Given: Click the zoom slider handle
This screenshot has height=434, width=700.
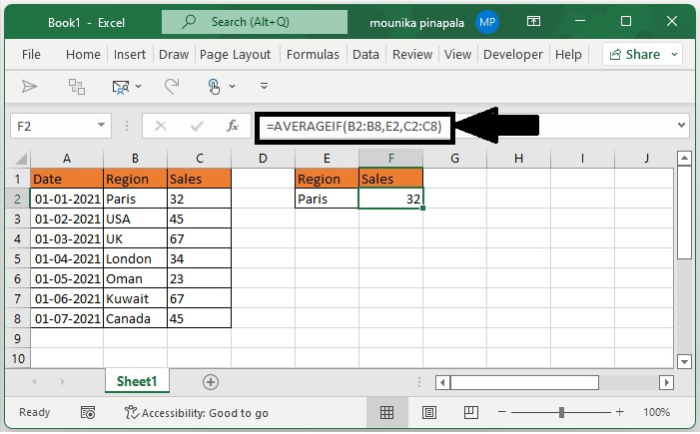Looking at the screenshot, I should tap(561, 412).
